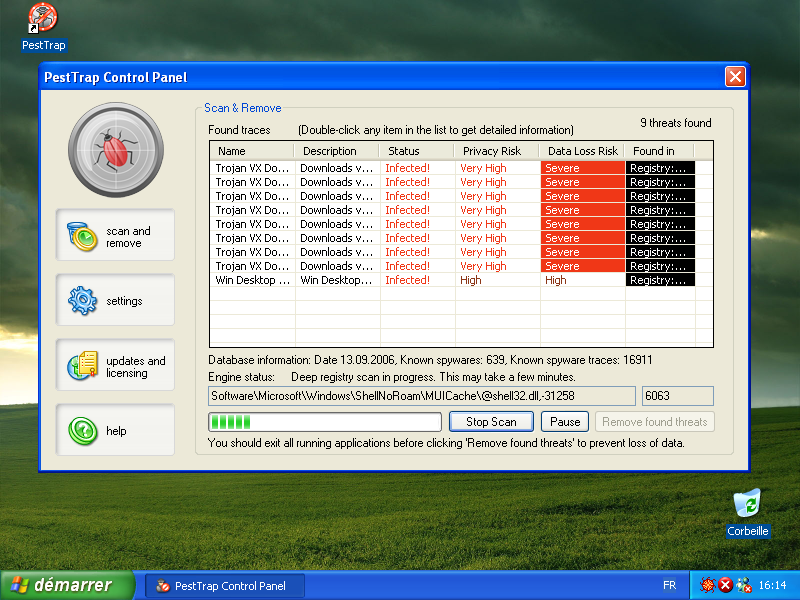
Task: Click the Stop Scan button
Action: (x=491, y=422)
